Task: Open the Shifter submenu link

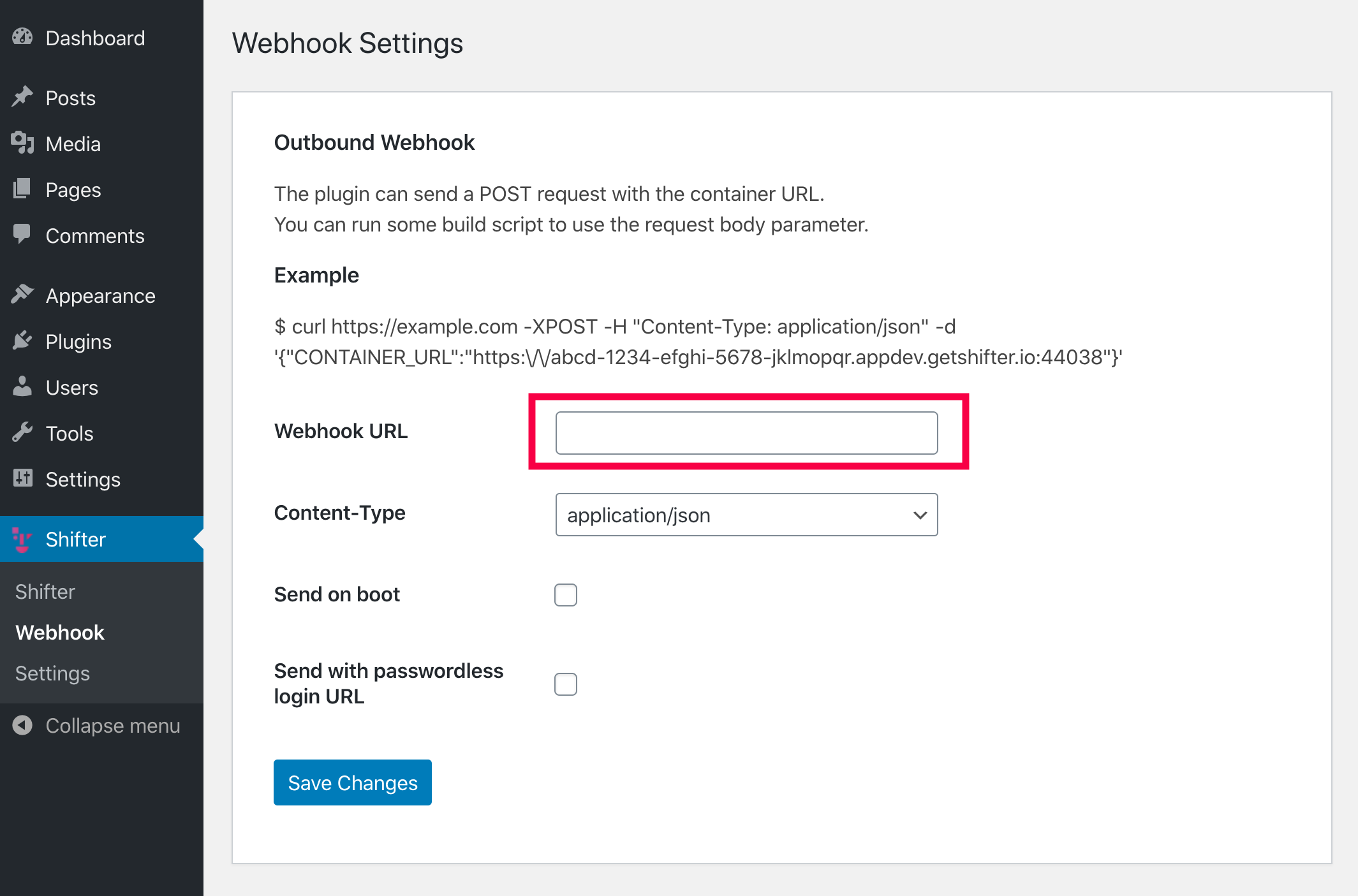Action: pyautogui.click(x=45, y=592)
